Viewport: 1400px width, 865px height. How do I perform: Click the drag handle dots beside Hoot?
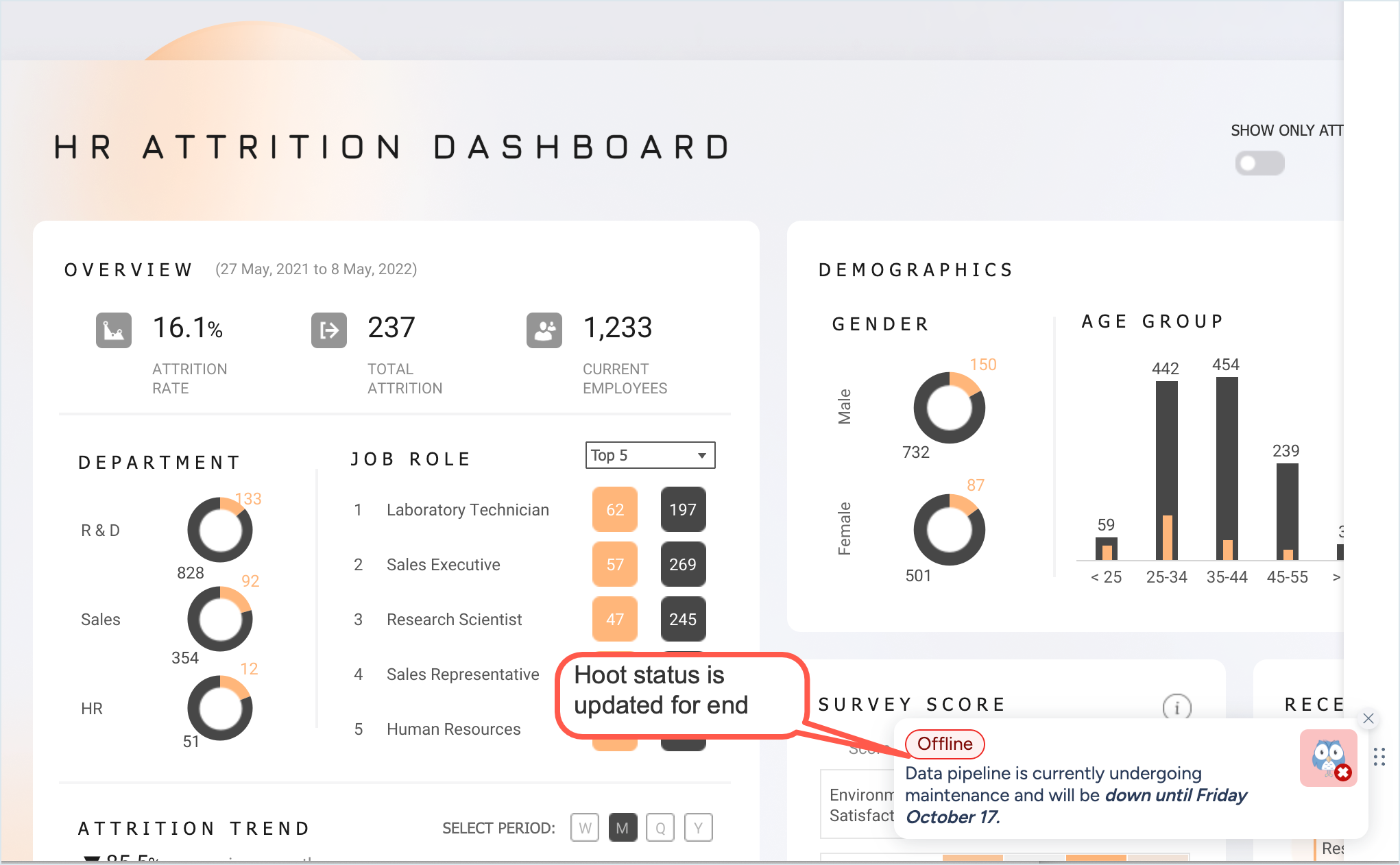(x=1379, y=757)
